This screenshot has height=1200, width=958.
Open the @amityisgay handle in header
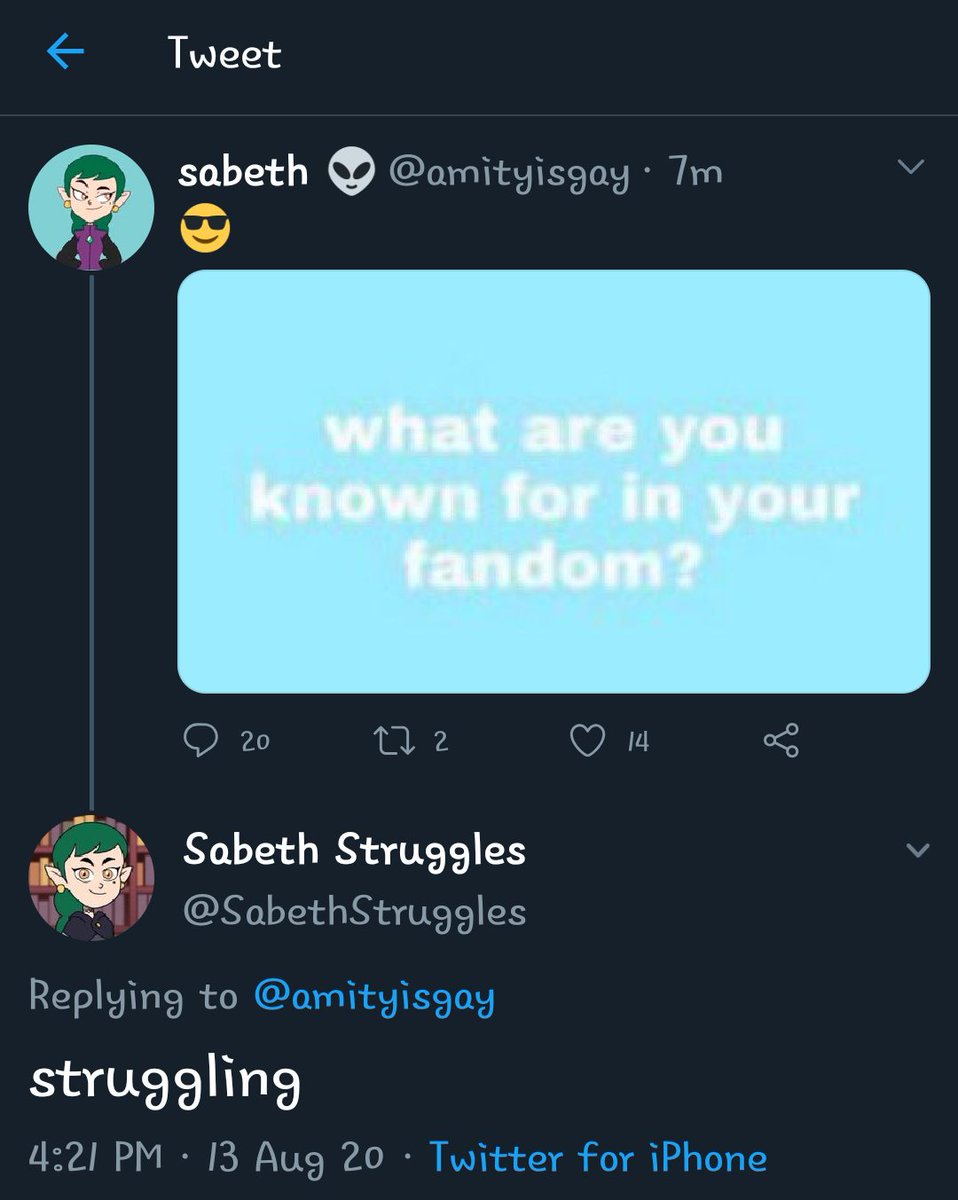pyautogui.click(x=509, y=175)
